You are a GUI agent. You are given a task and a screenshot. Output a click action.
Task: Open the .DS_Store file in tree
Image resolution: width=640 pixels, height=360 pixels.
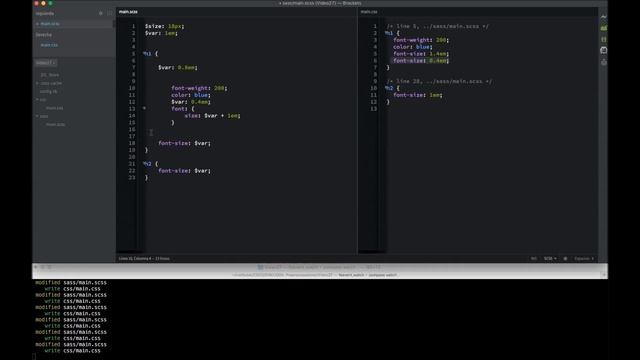coord(50,75)
